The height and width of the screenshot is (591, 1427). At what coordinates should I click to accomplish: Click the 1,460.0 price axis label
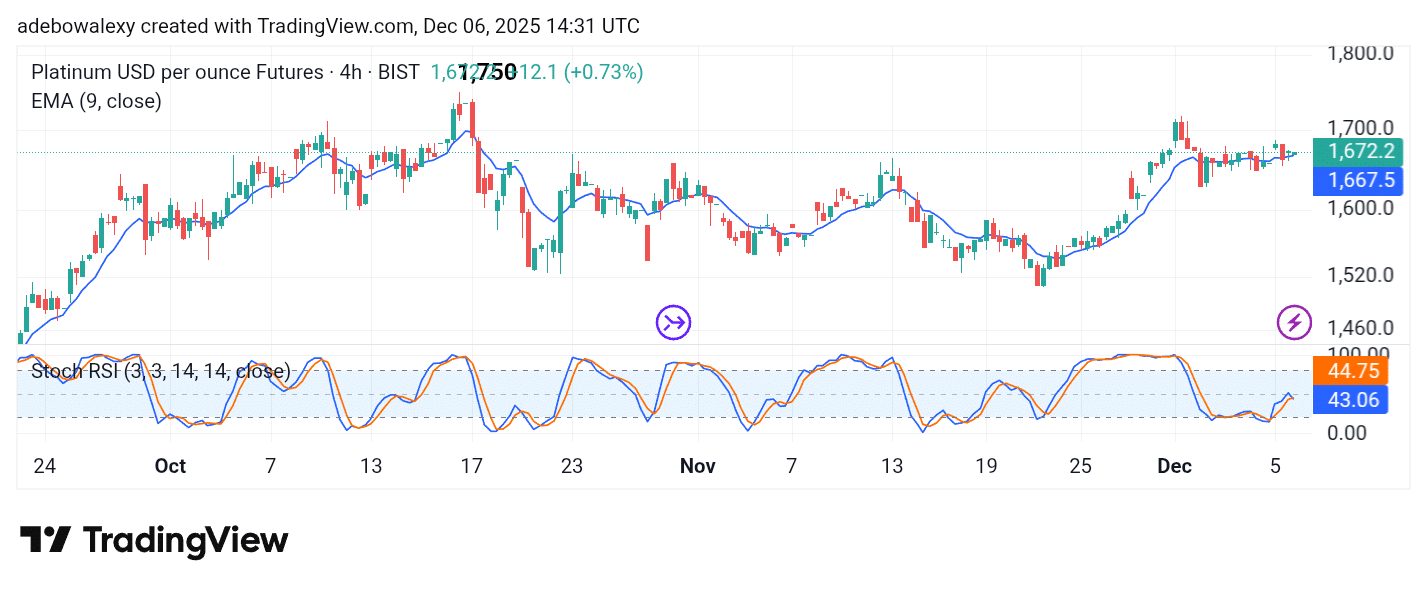pos(1358,328)
